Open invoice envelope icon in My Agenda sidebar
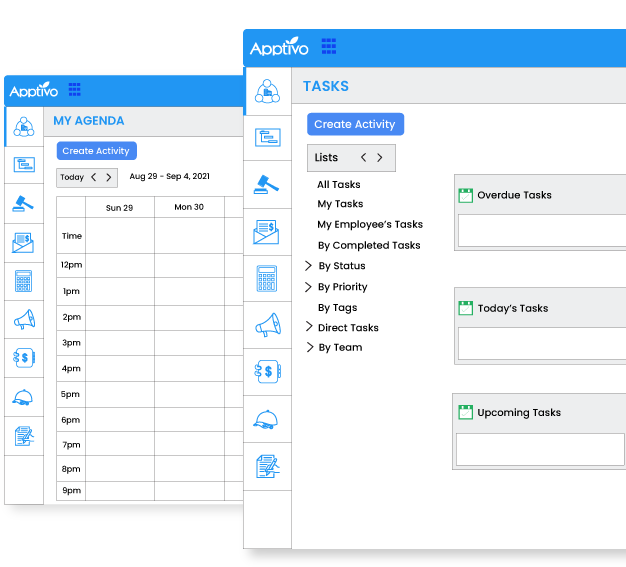The height and width of the screenshot is (567, 626). pyautogui.click(x=23, y=243)
